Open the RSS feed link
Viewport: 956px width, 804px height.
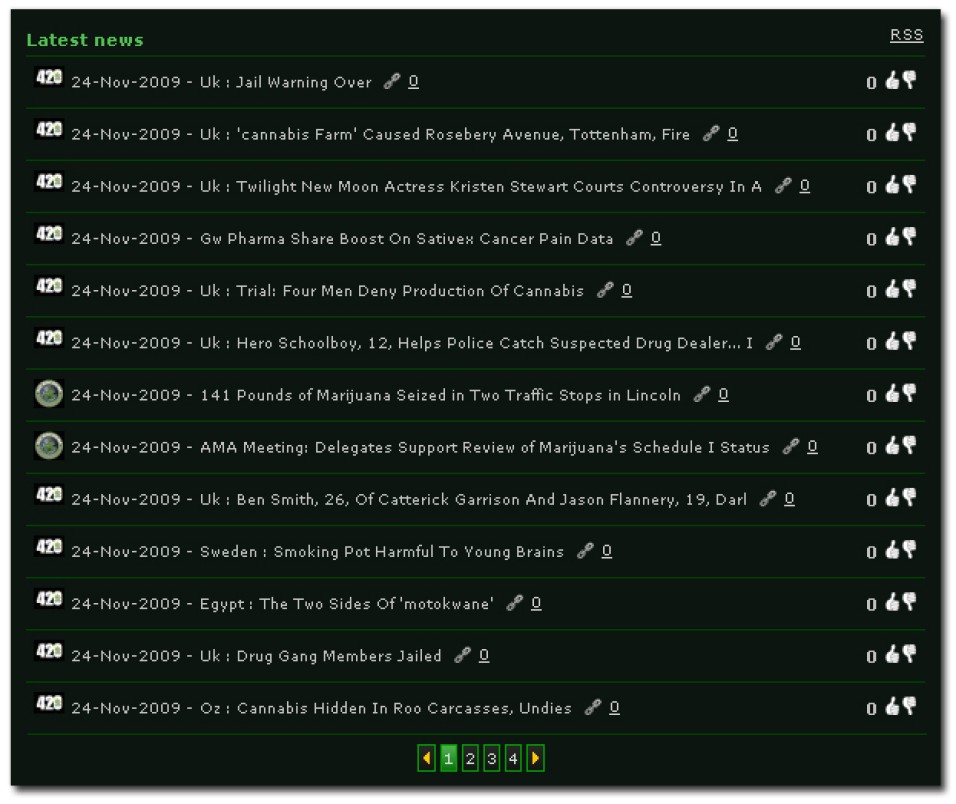tap(906, 35)
